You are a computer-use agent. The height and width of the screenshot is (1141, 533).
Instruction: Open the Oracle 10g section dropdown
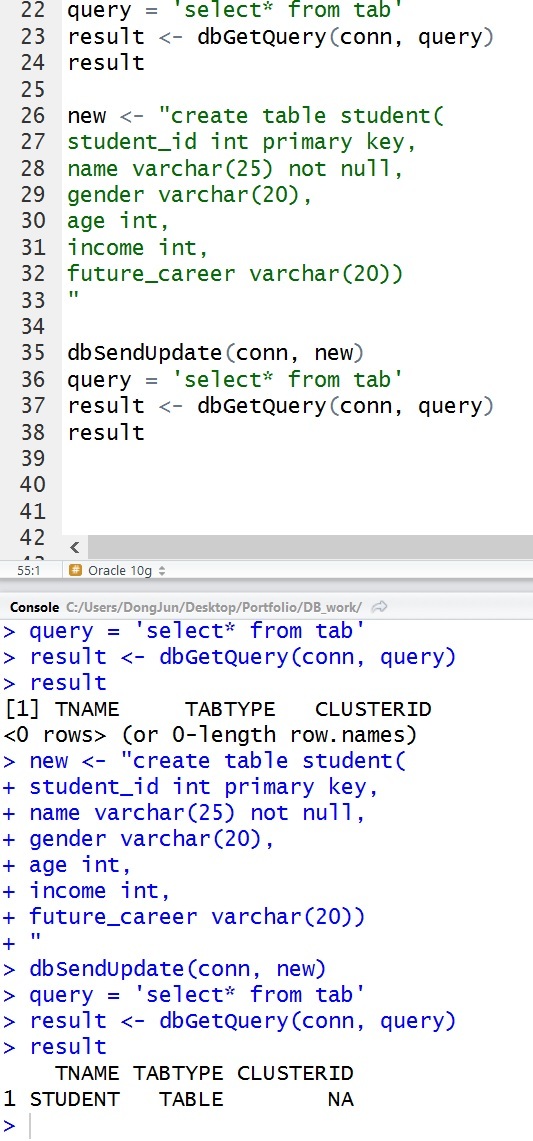tap(118, 570)
